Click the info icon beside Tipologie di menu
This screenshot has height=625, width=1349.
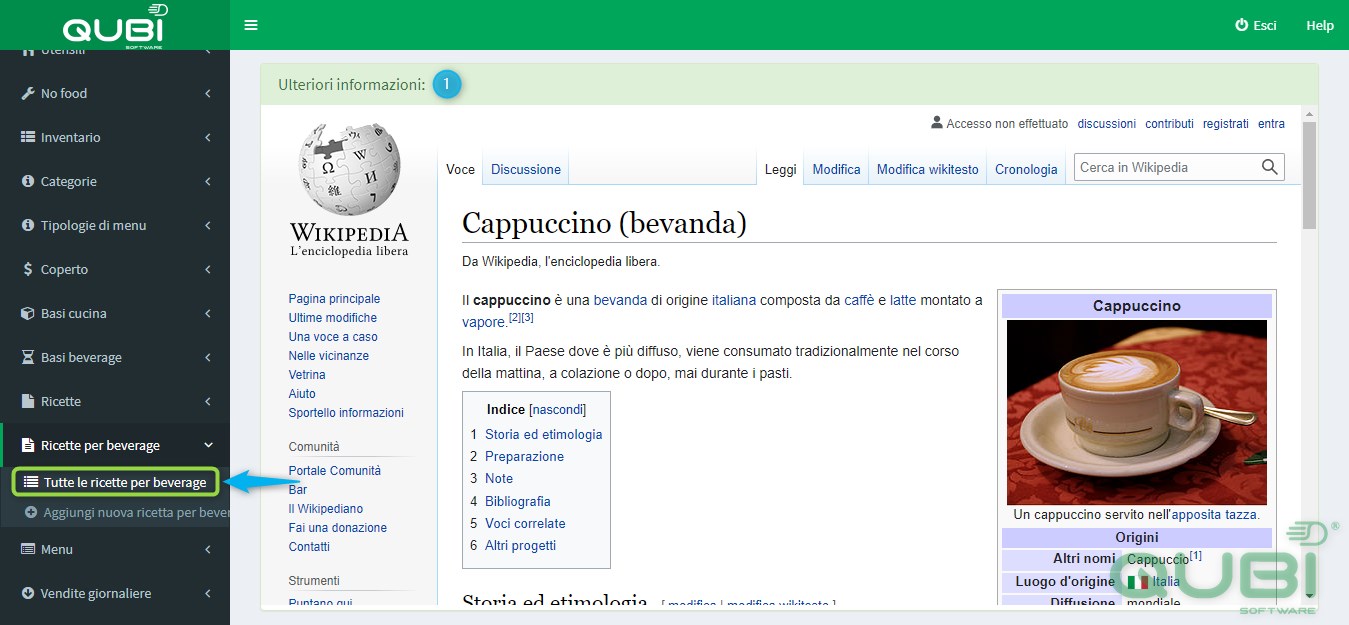pos(28,225)
